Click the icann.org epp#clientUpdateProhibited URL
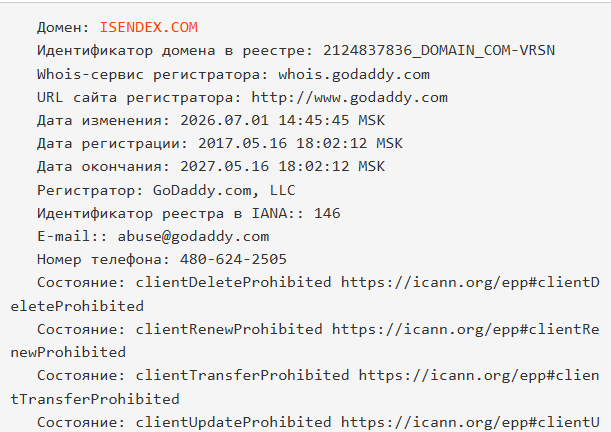The image size is (611, 432). [470, 422]
